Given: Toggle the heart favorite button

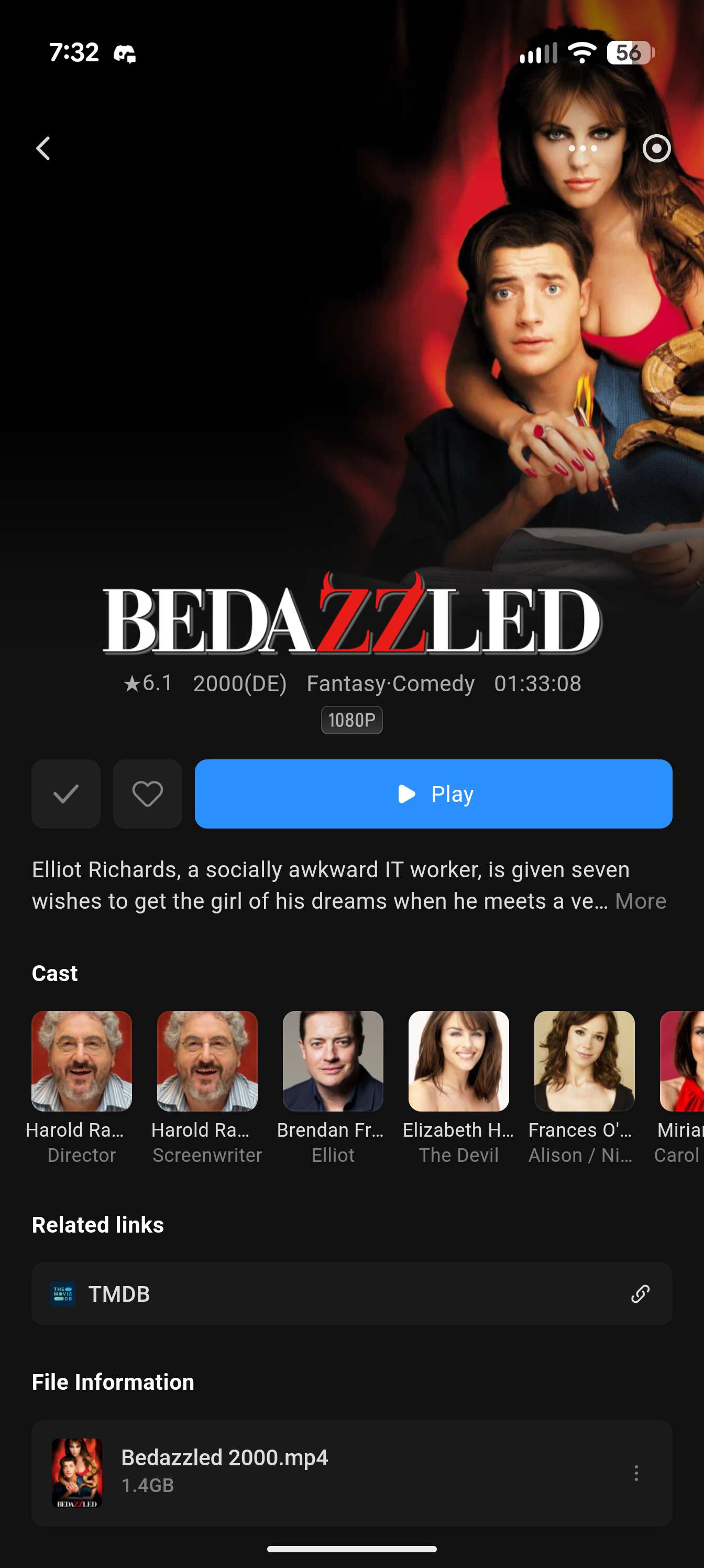Looking at the screenshot, I should pyautogui.click(x=148, y=794).
